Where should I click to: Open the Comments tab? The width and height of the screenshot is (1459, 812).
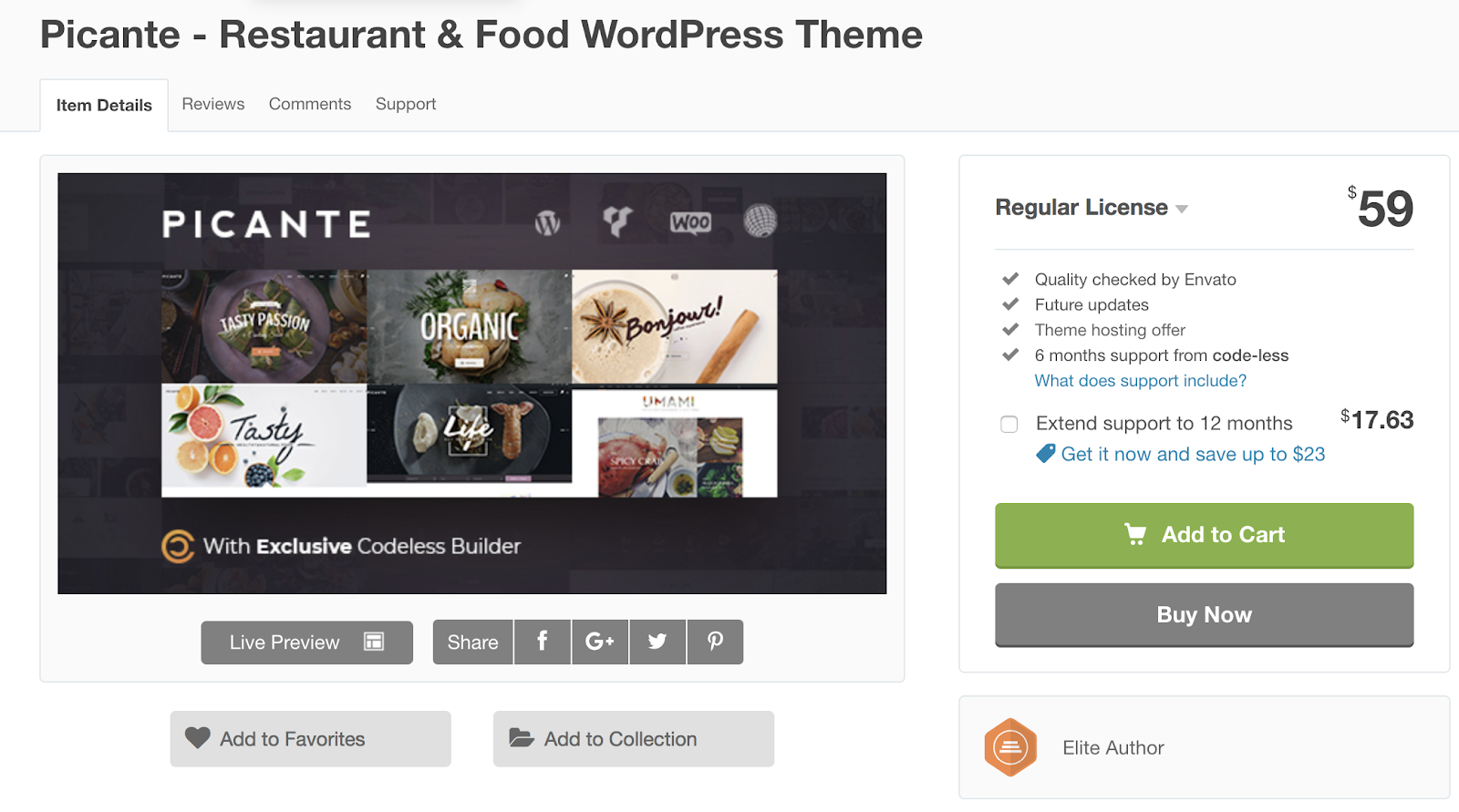point(310,104)
